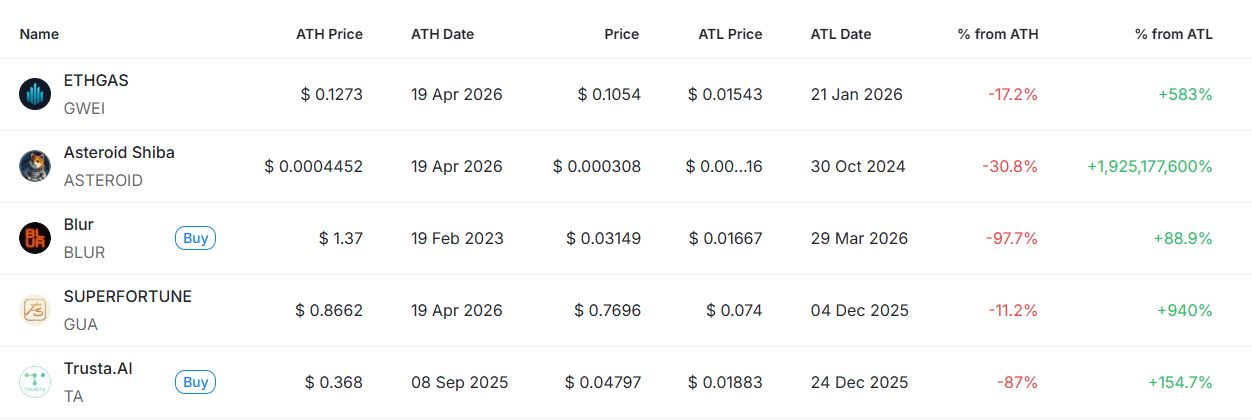1252x420 pixels.
Task: Sort by ATL Price column header
Action: 730,34
